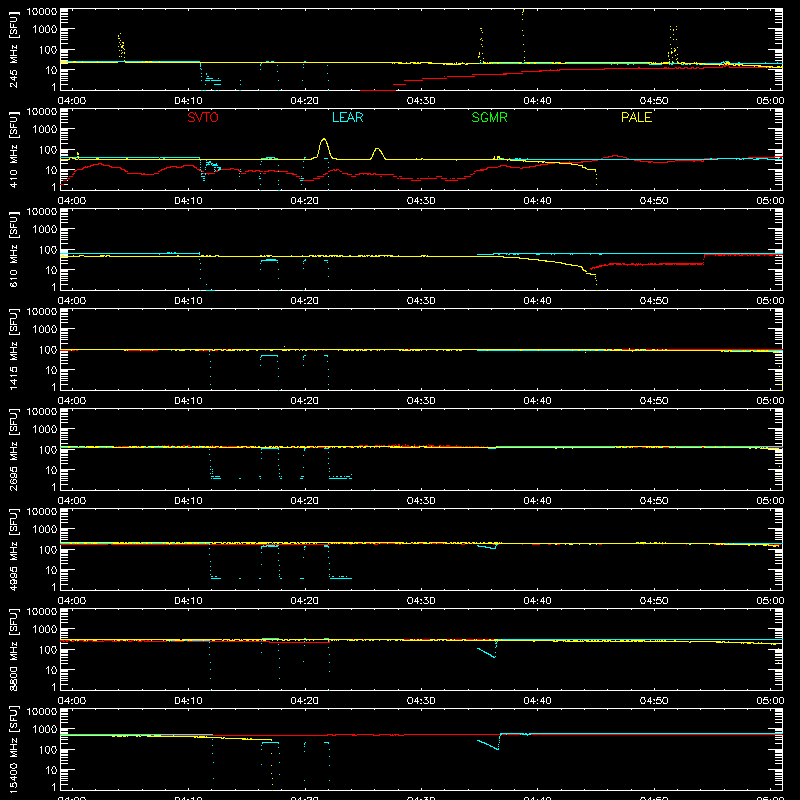Click the 100 tick of the 610 MHz plot

point(48,250)
